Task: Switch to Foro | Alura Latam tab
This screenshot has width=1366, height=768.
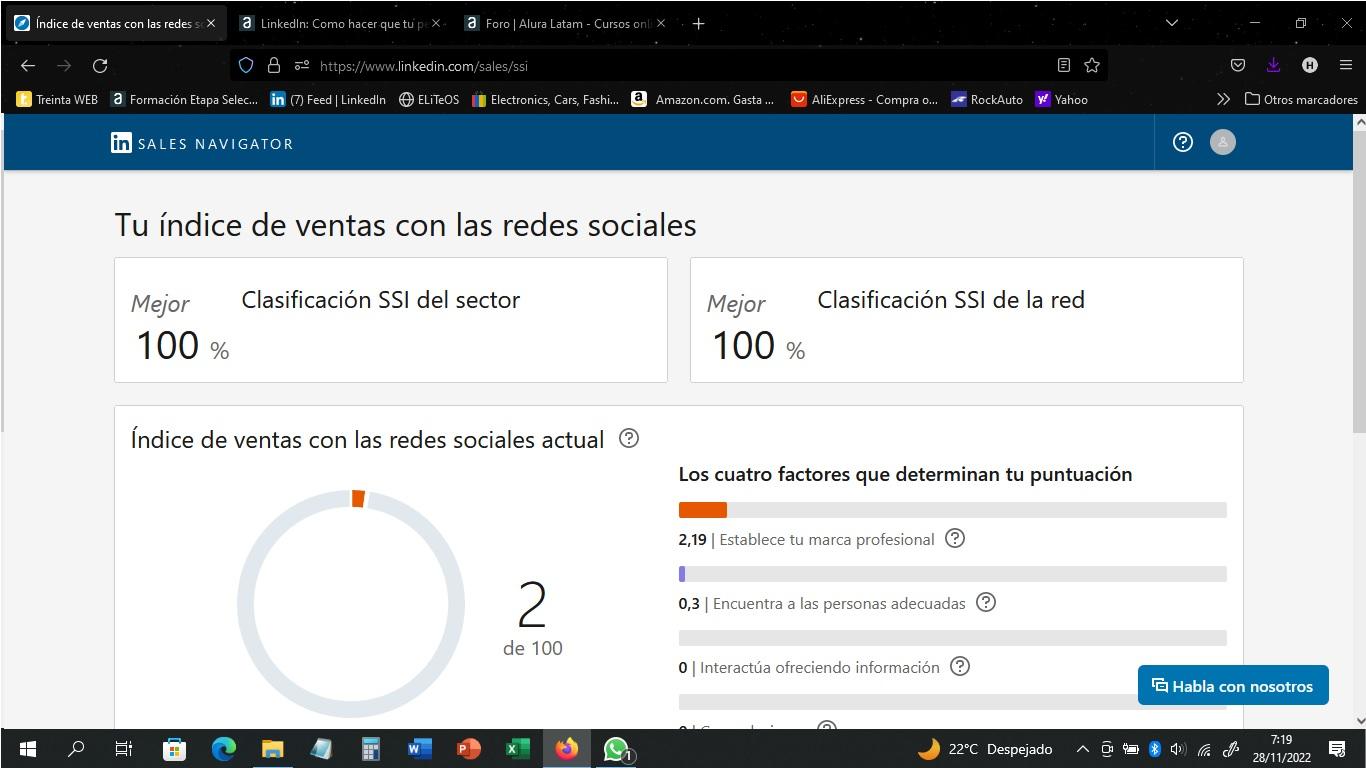Action: [x=563, y=23]
